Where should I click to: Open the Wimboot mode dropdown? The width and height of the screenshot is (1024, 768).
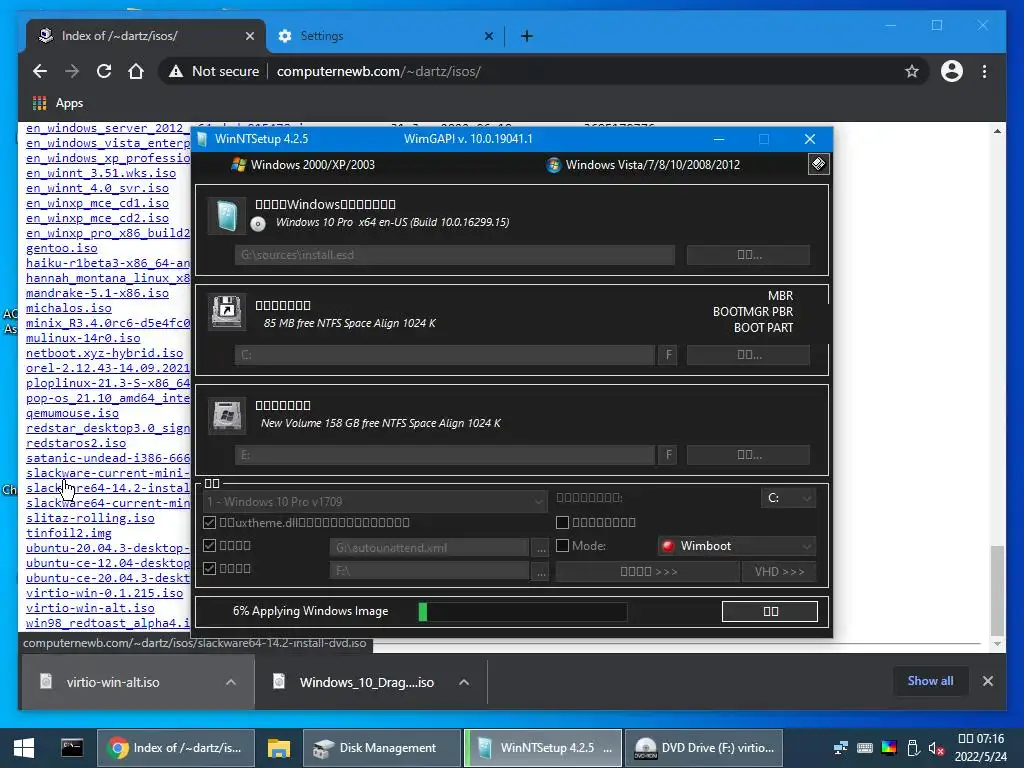click(x=737, y=546)
